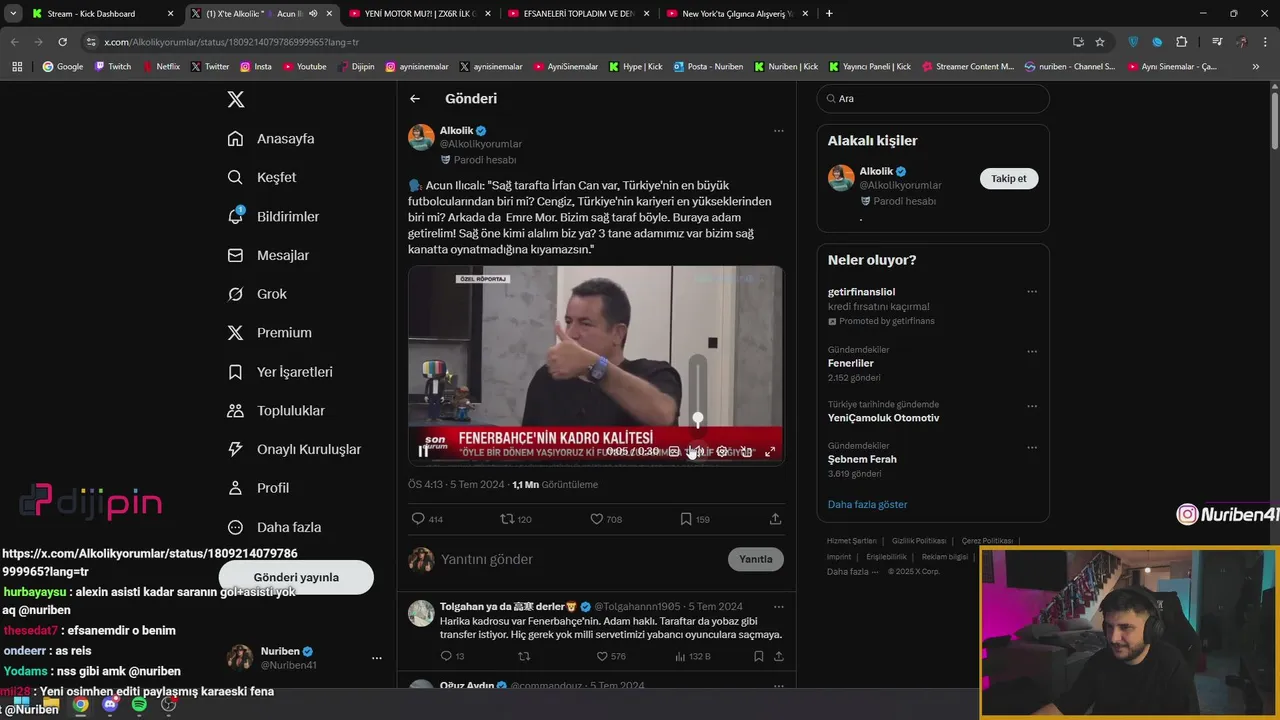Viewport: 1280px width, 720px height.
Task: Click the Profil person icon
Action: [x=235, y=488]
